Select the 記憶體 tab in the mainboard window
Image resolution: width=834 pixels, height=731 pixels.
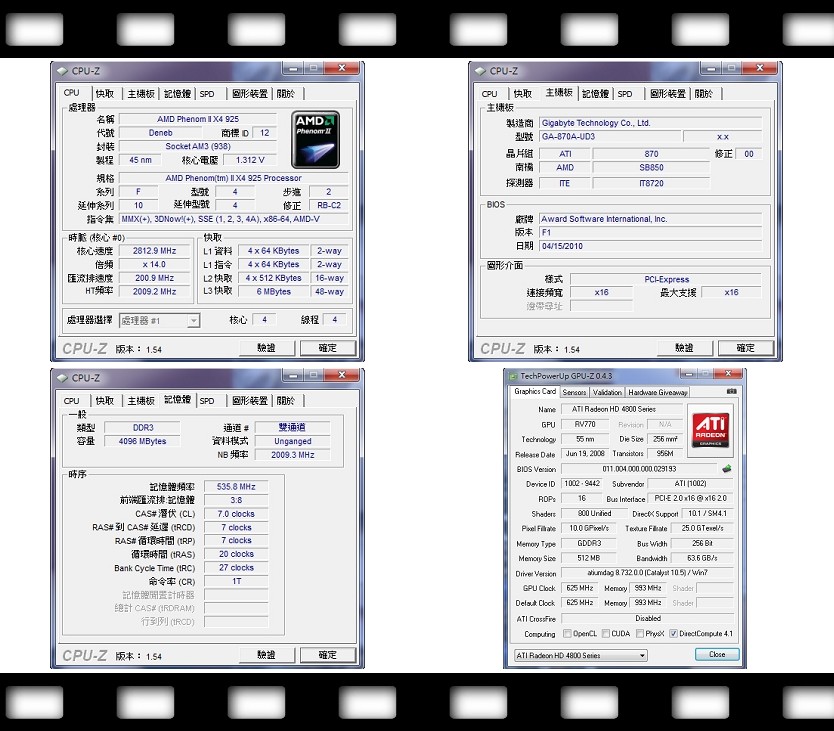coord(595,94)
